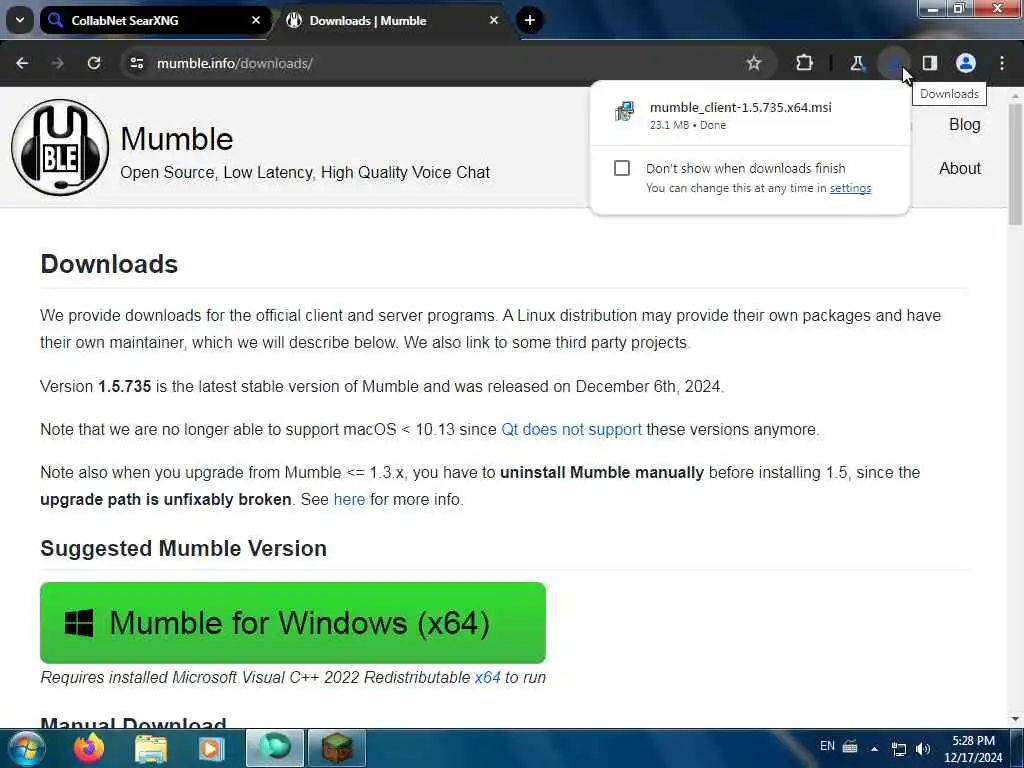Open the About navigation item

[960, 168]
